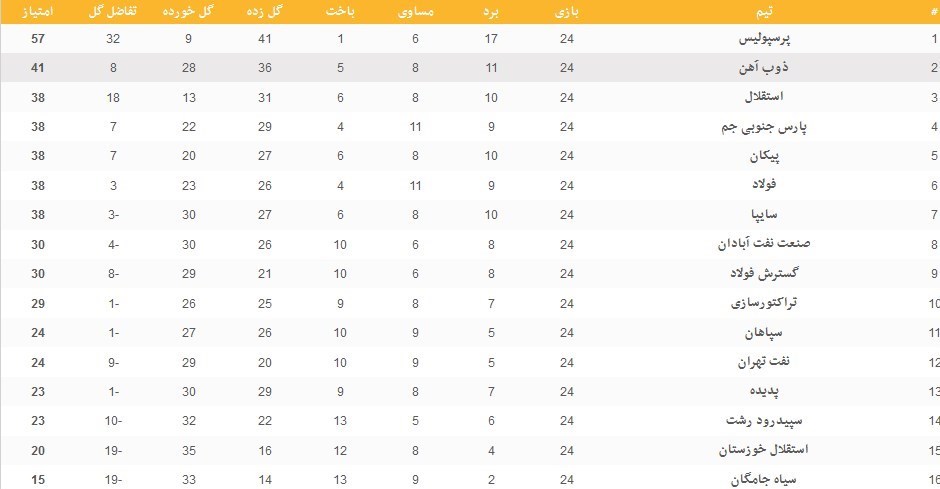940x489 pixels.
Task: Click the تیم team column header
Action: point(764,11)
